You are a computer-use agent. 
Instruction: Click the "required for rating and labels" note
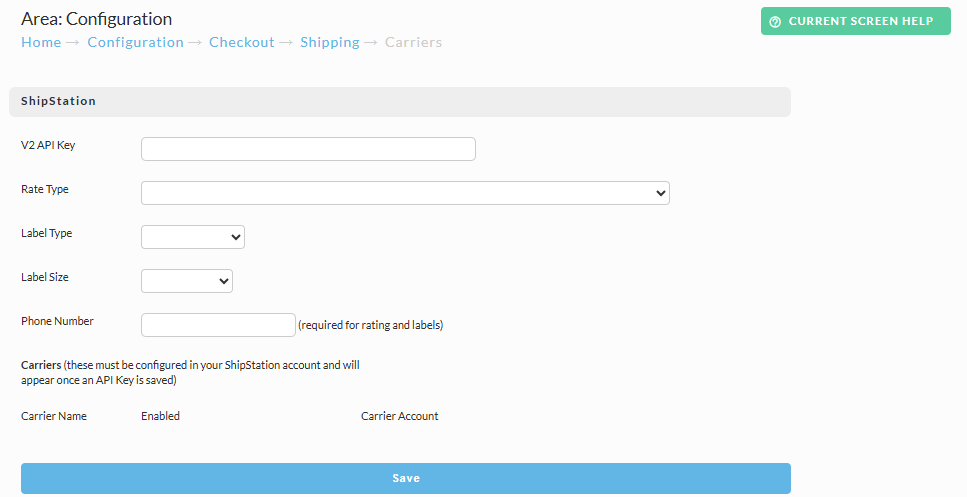371,325
